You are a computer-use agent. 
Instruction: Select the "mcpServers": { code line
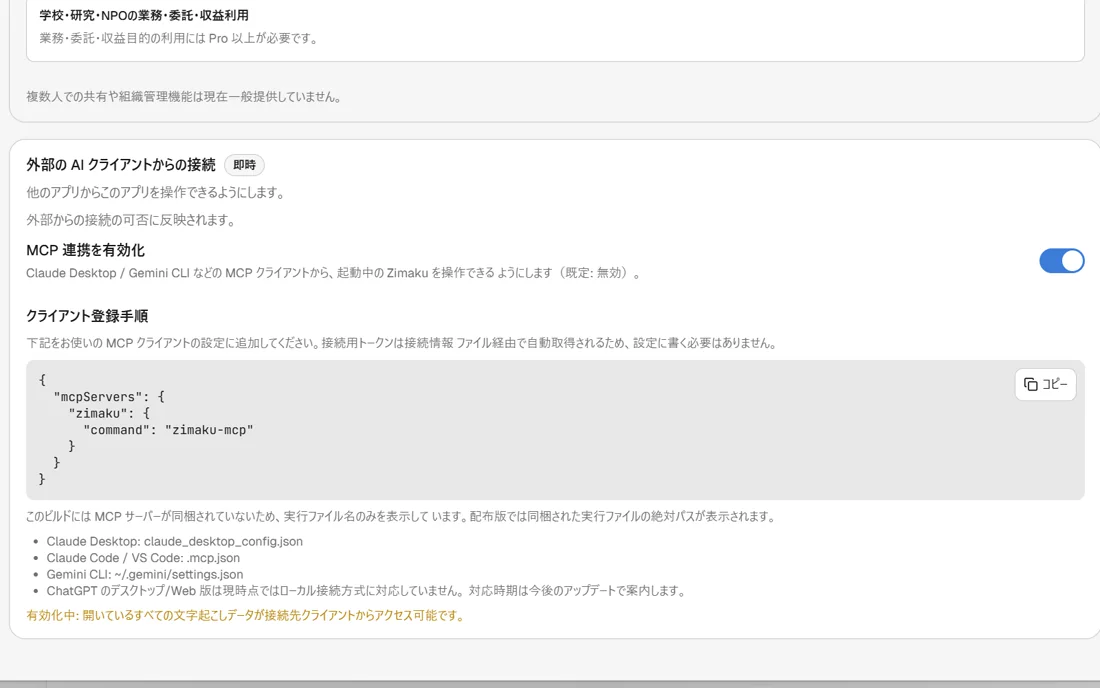tap(109, 397)
